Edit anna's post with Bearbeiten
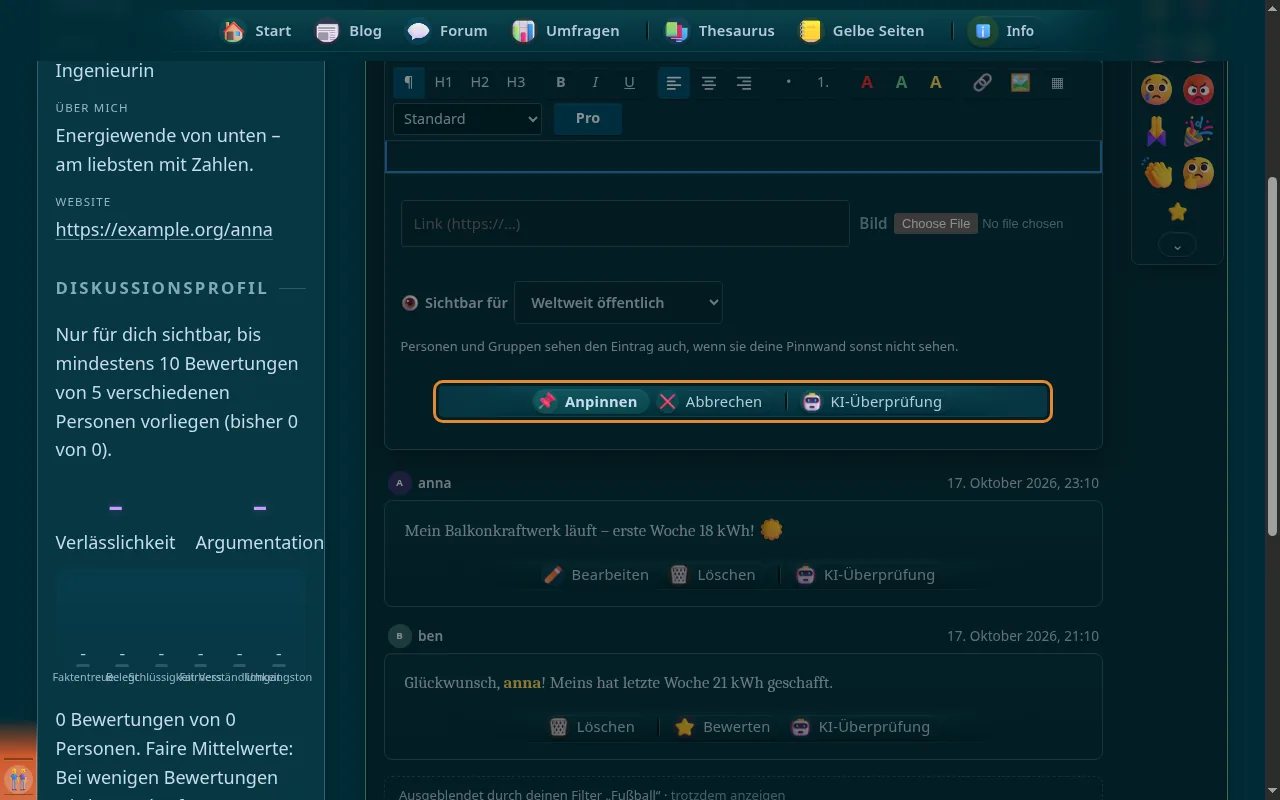 [x=596, y=575]
